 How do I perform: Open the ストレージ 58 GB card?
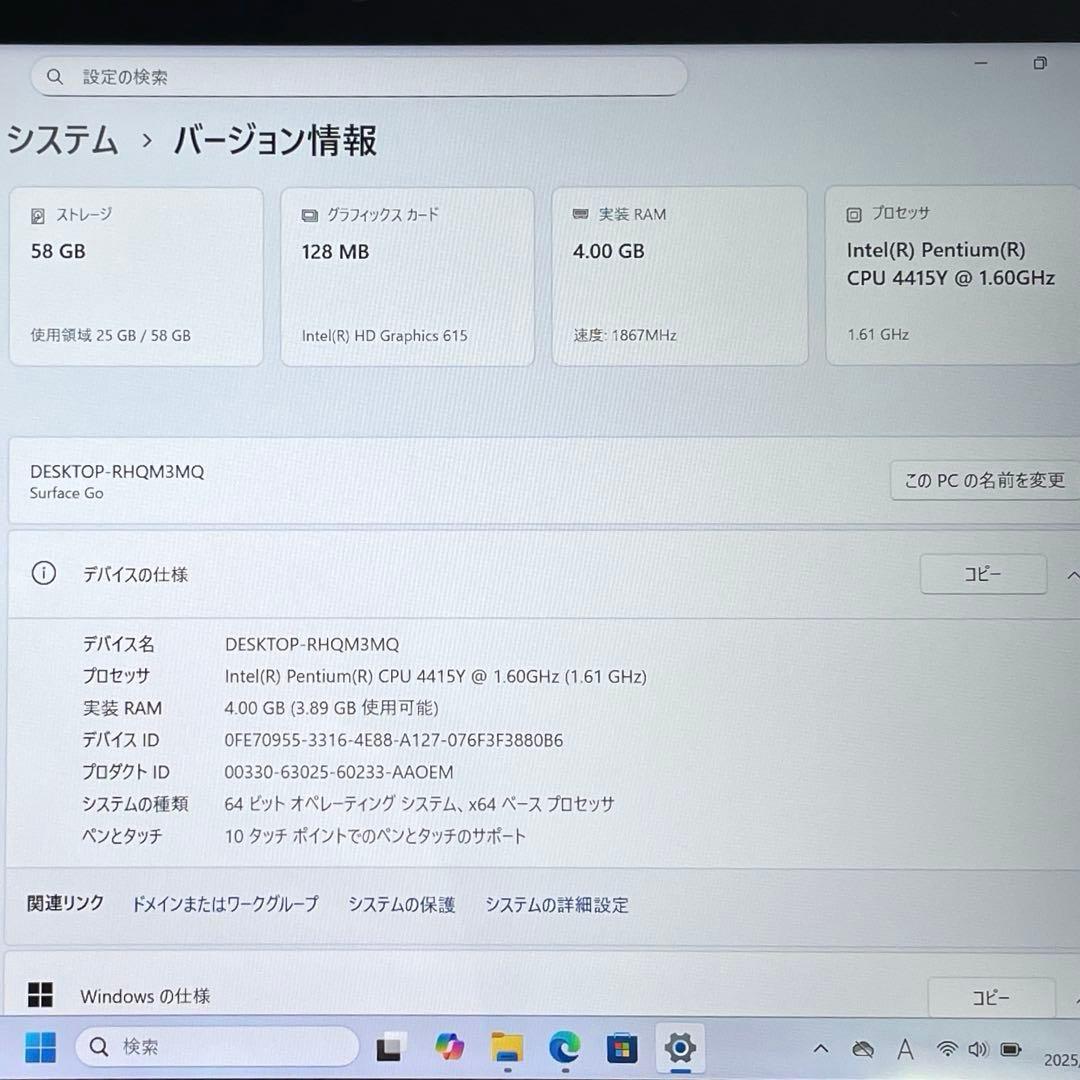136,276
